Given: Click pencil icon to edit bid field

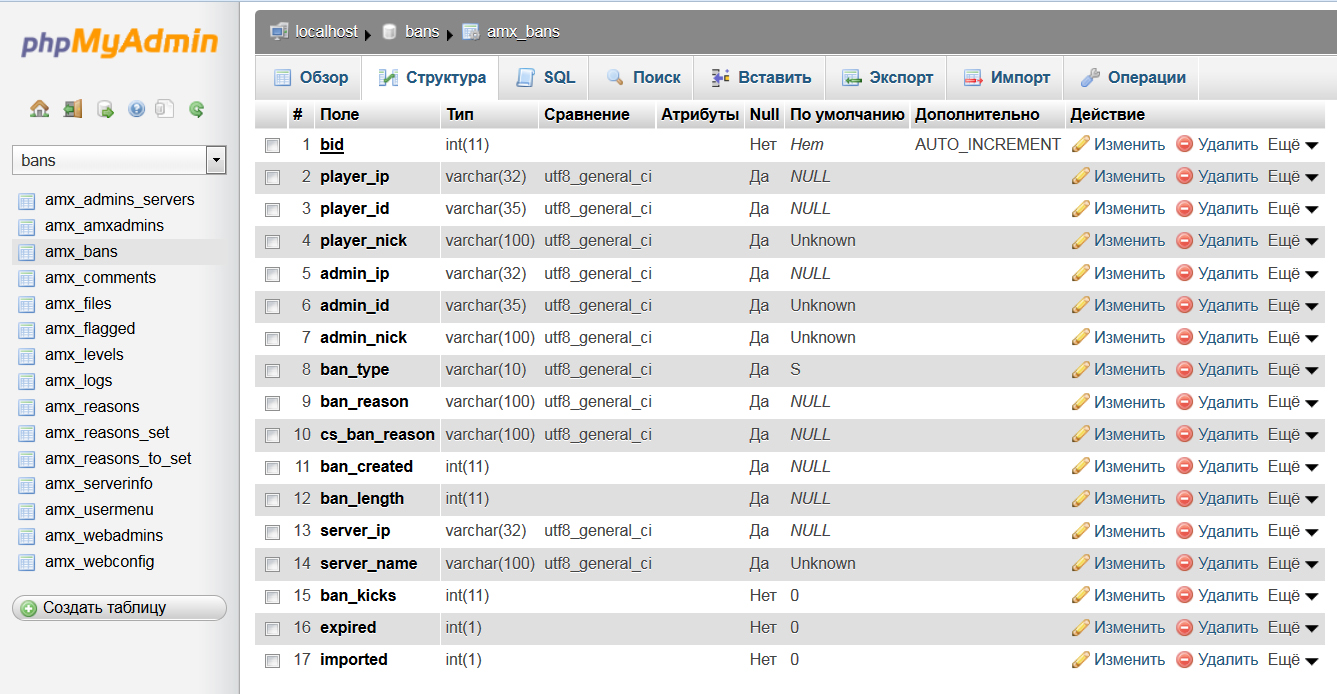Looking at the screenshot, I should click(1080, 144).
